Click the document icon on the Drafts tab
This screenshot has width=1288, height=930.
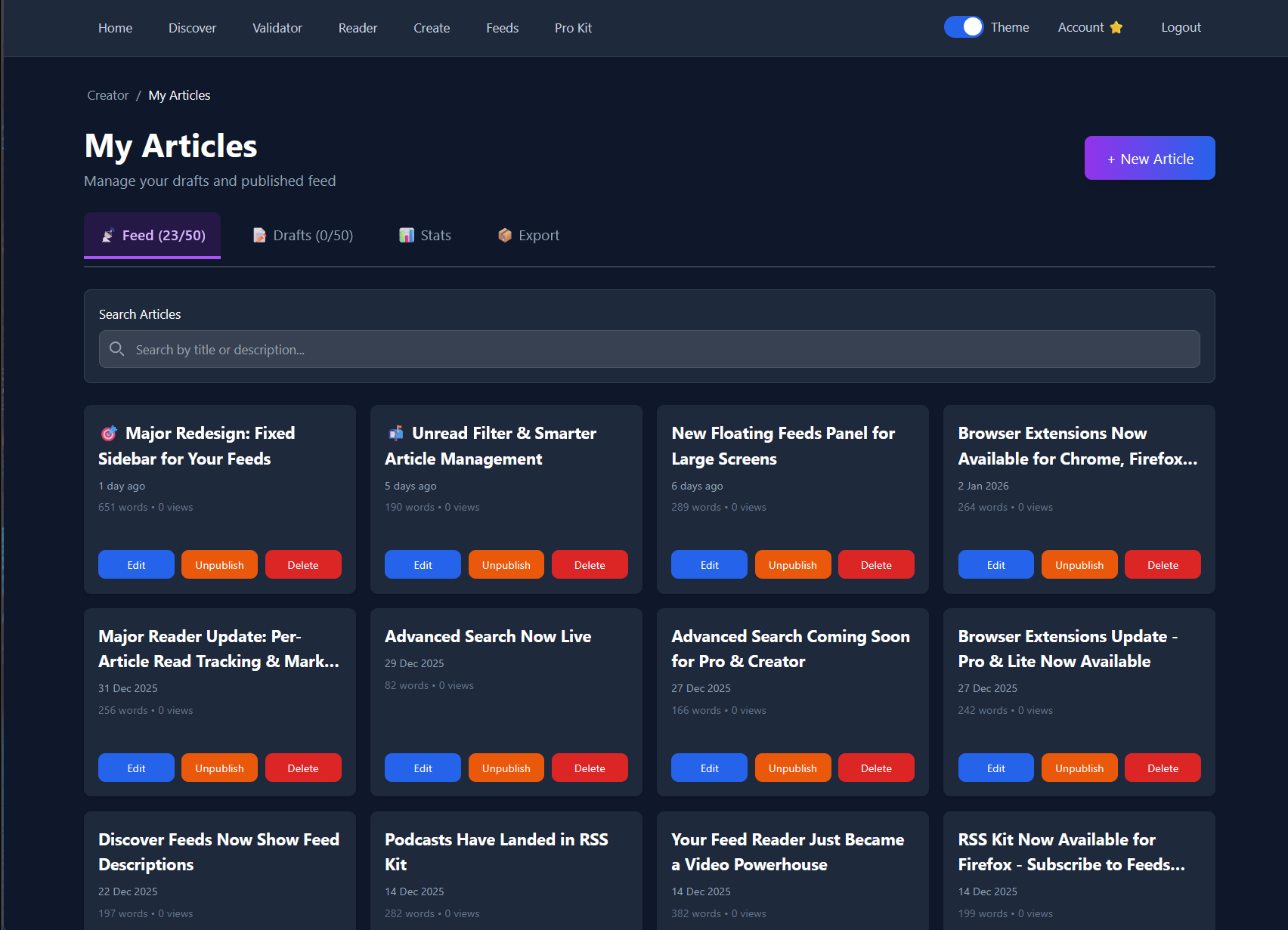click(259, 235)
